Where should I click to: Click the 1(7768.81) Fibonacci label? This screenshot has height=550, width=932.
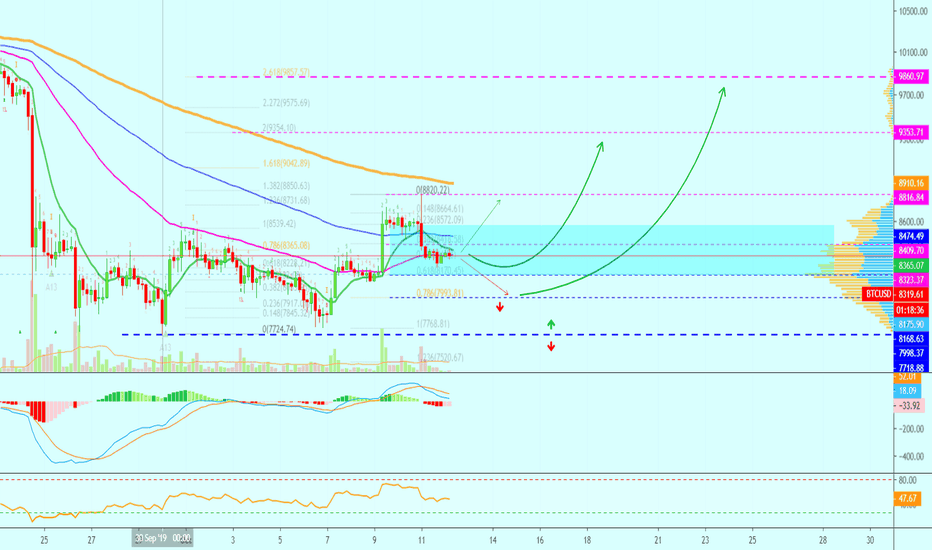click(x=433, y=324)
